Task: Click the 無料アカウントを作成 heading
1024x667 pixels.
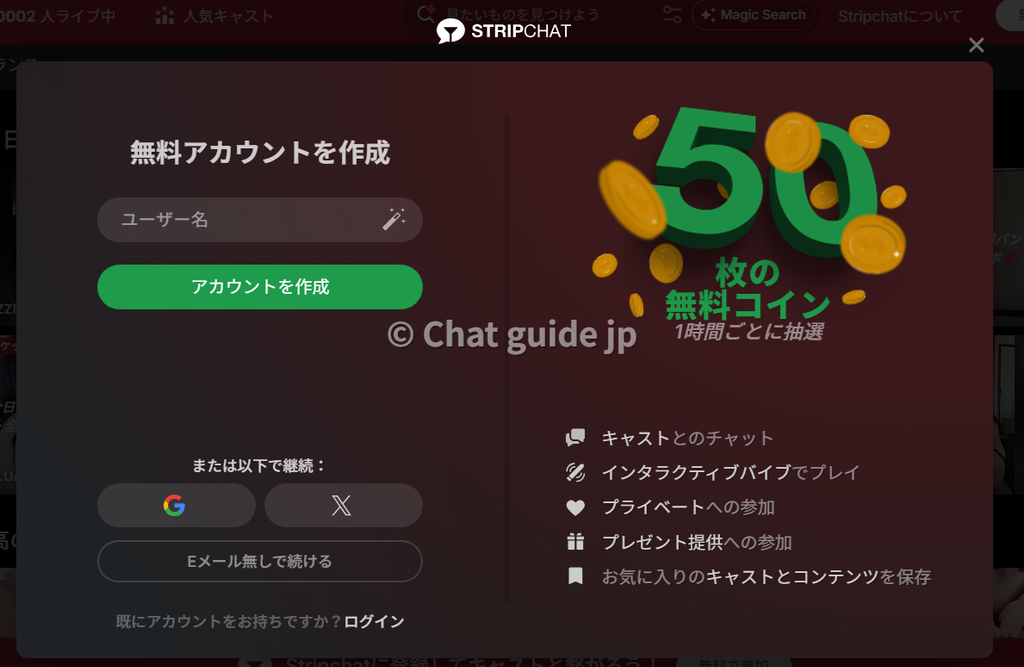Action: (x=260, y=153)
